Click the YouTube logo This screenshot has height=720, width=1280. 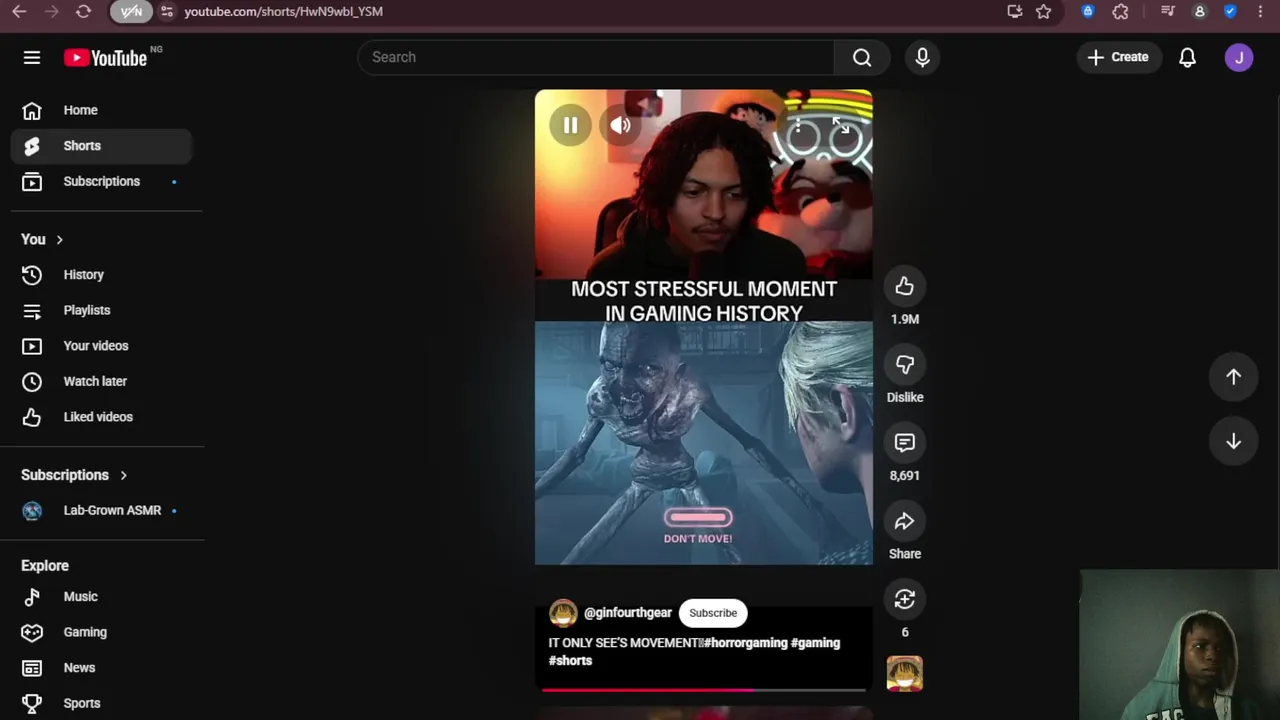106,58
